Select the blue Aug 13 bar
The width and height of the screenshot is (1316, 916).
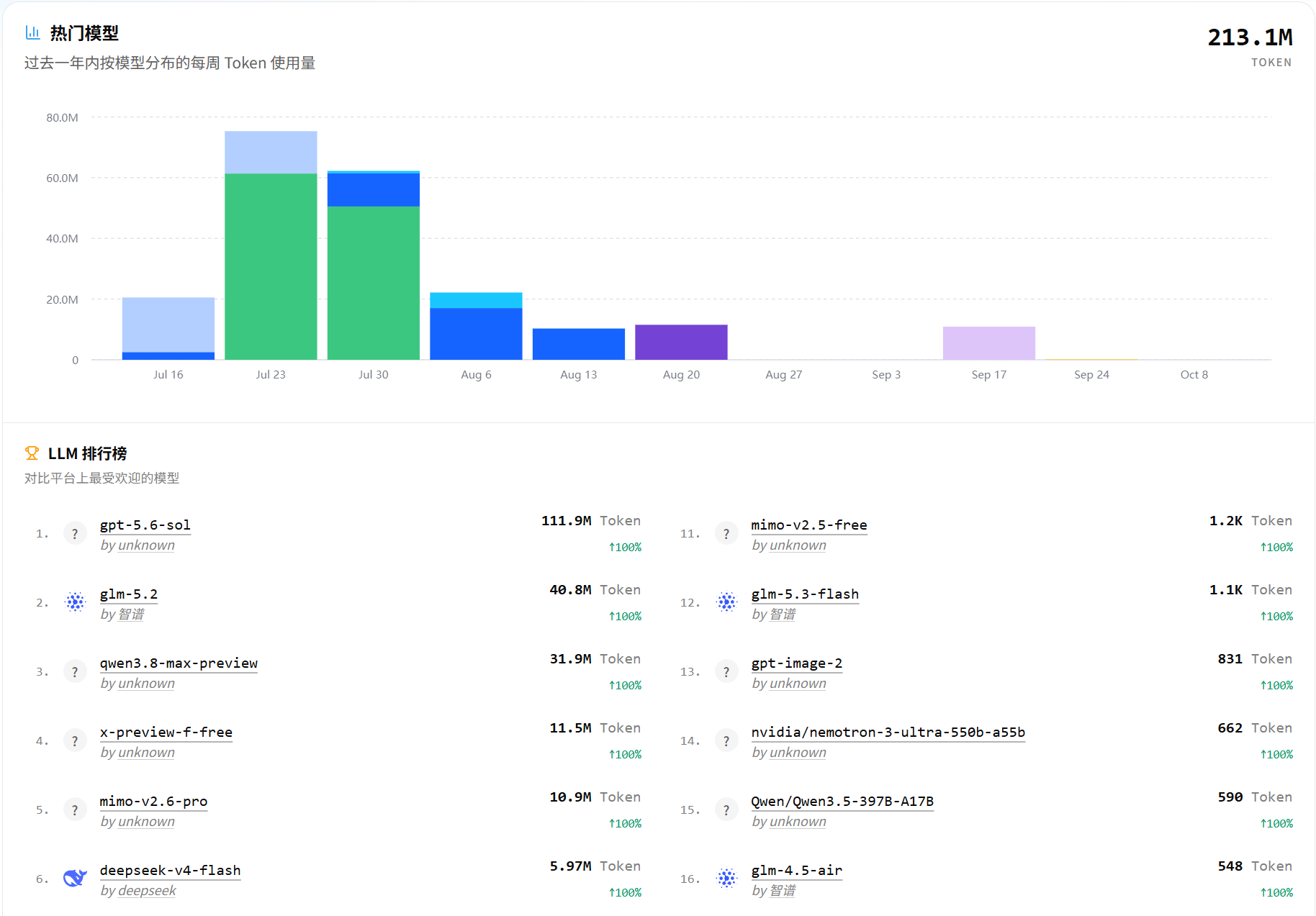coord(579,344)
